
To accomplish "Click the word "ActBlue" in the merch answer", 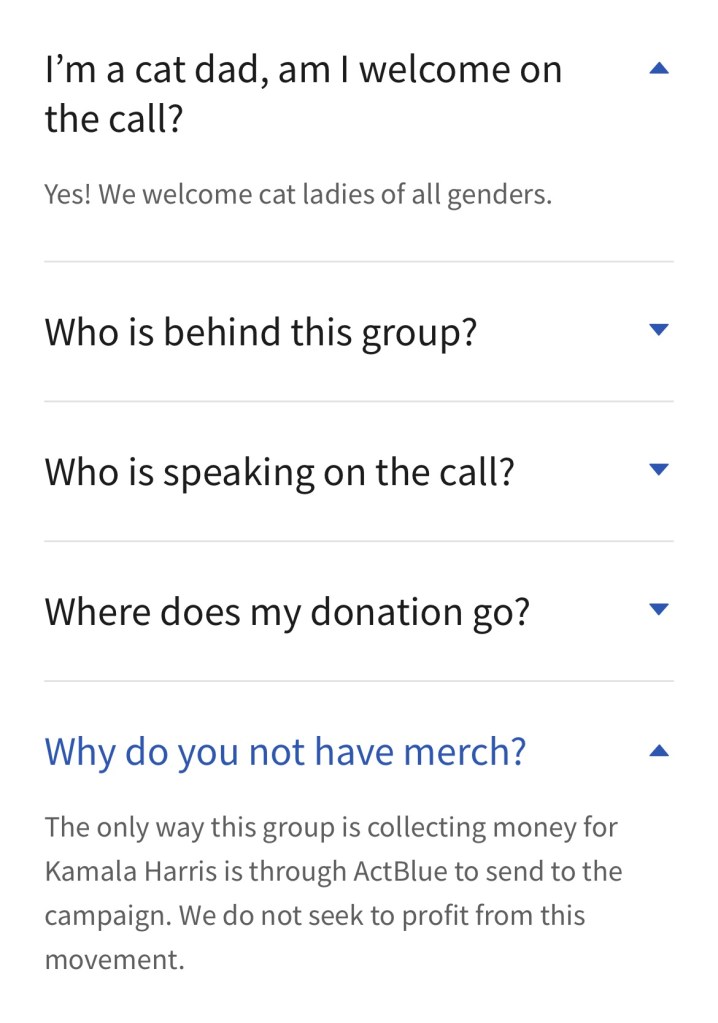I will point(400,871).
